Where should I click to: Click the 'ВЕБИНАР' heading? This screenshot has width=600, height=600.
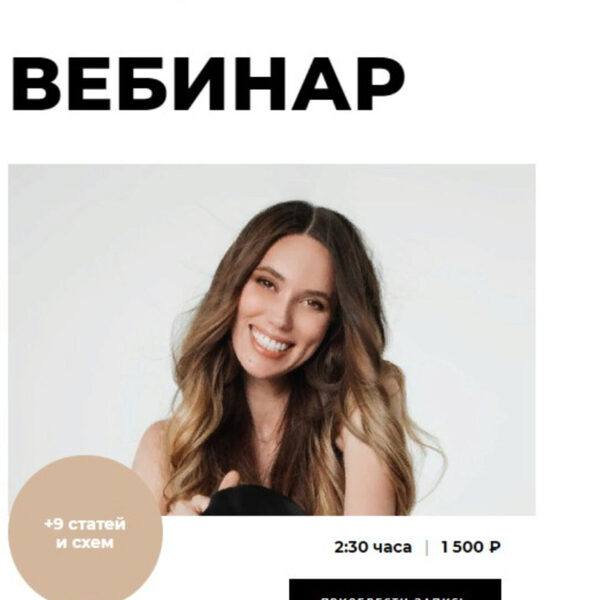(x=208, y=85)
